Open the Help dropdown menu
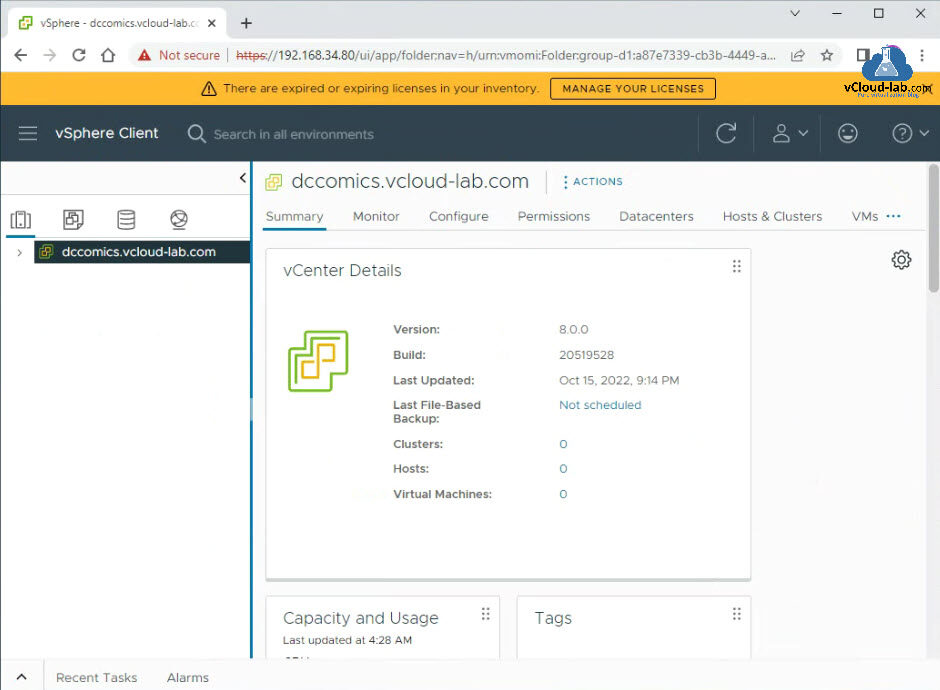The width and height of the screenshot is (940, 690). (909, 134)
